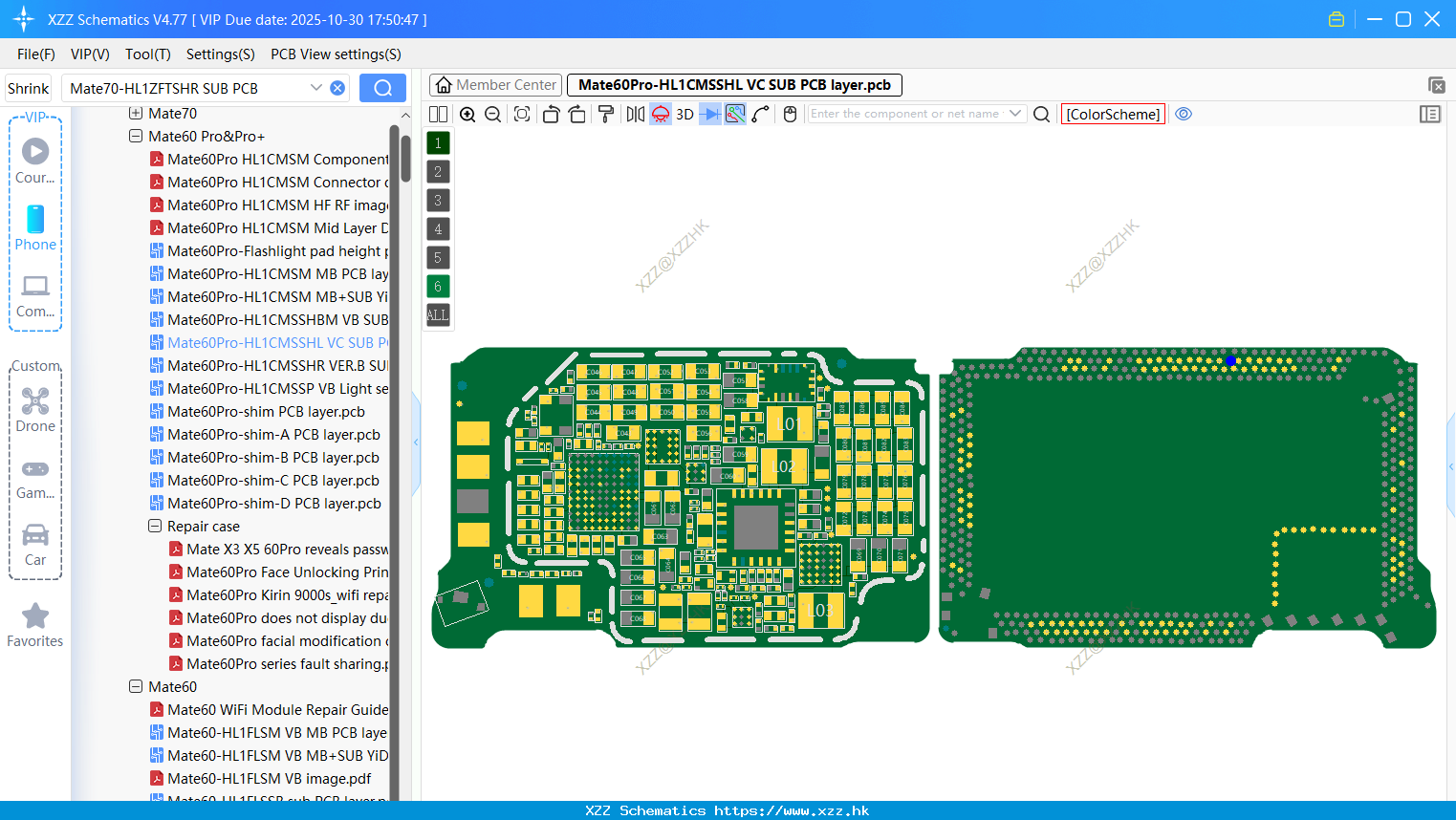
Task: Click the format painter brush icon
Action: [605, 115]
